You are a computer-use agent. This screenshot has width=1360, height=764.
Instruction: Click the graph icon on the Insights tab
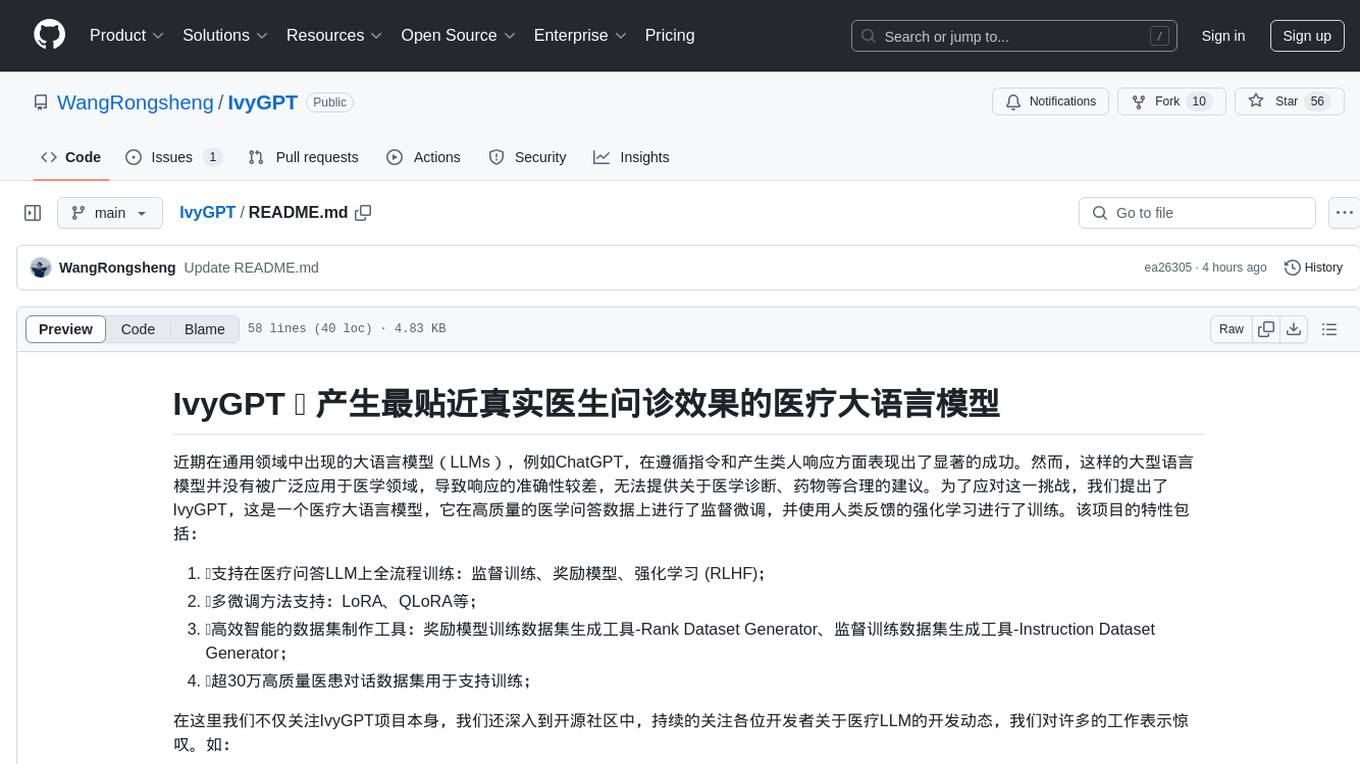click(601, 157)
